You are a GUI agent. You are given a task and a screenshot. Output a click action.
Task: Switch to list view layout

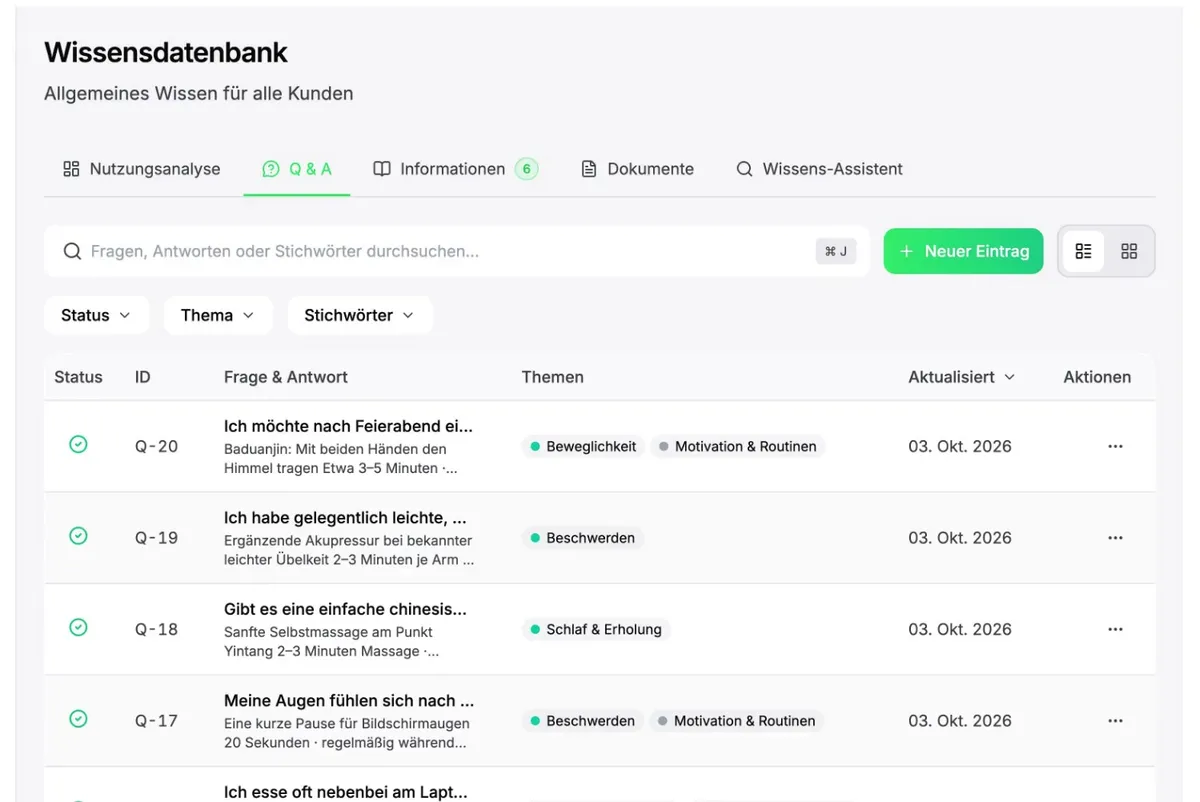click(1083, 251)
